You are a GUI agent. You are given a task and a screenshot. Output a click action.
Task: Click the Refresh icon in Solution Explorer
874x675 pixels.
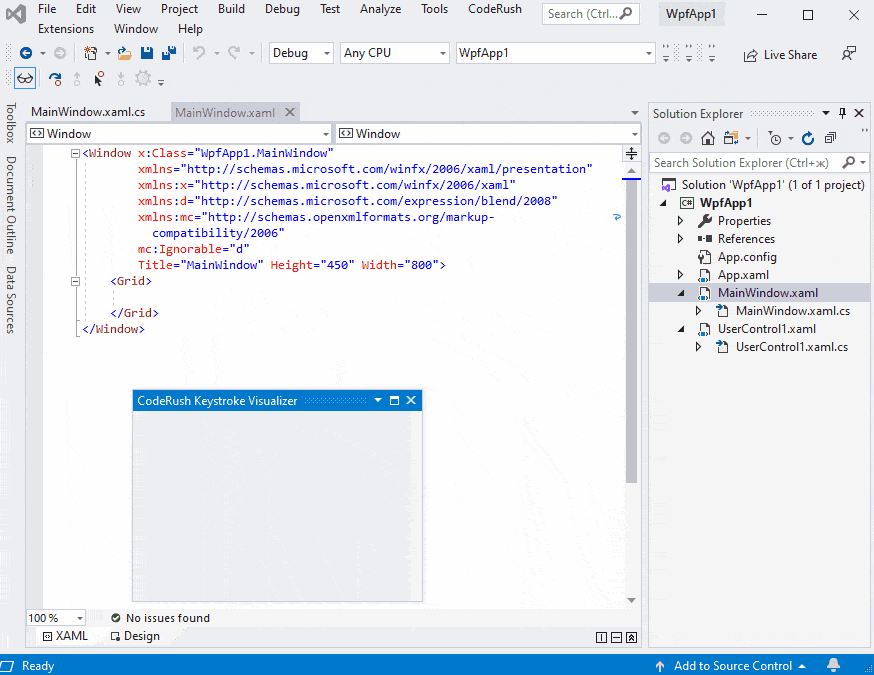click(808, 138)
